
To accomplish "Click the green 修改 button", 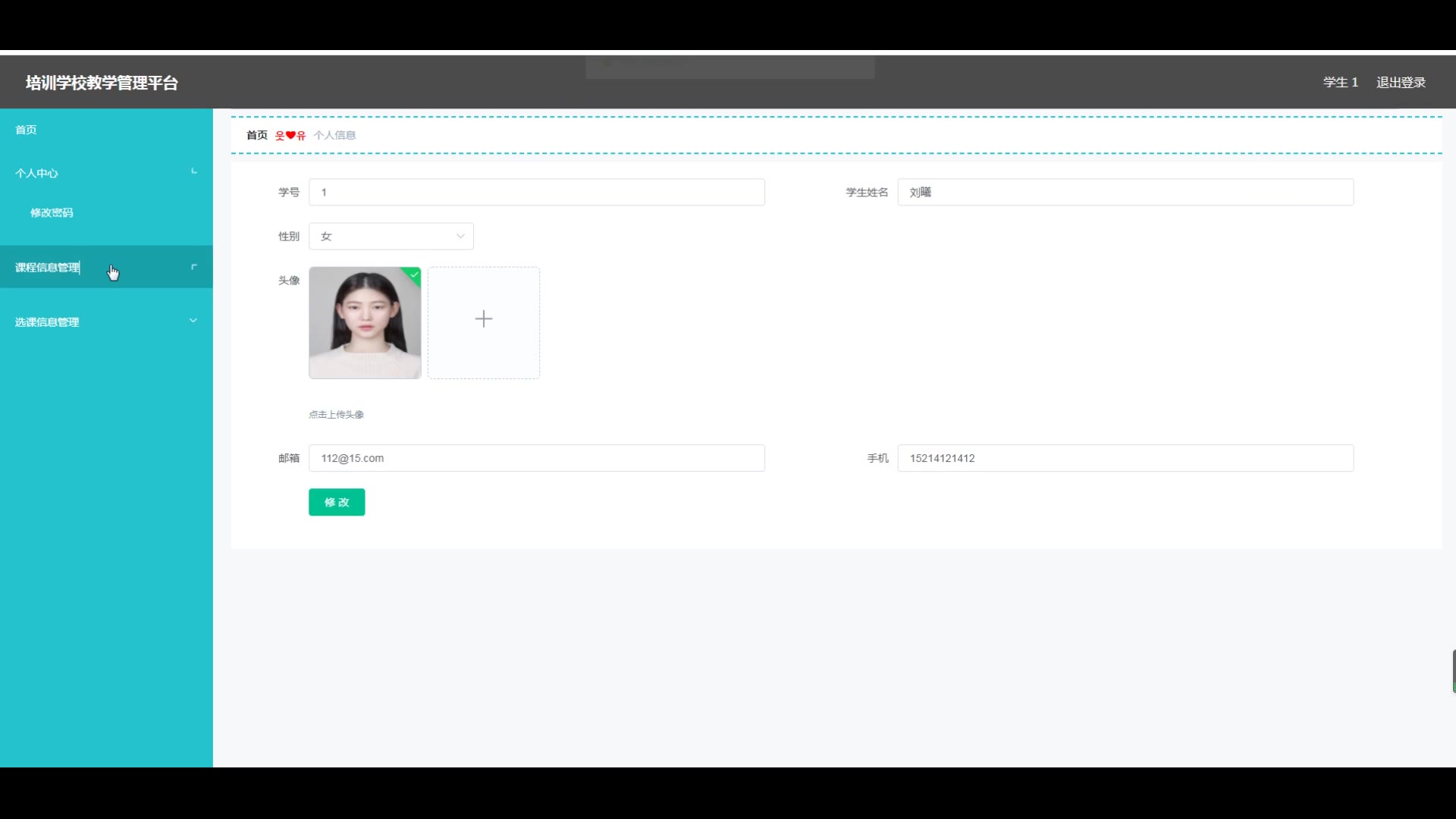I will tap(337, 502).
